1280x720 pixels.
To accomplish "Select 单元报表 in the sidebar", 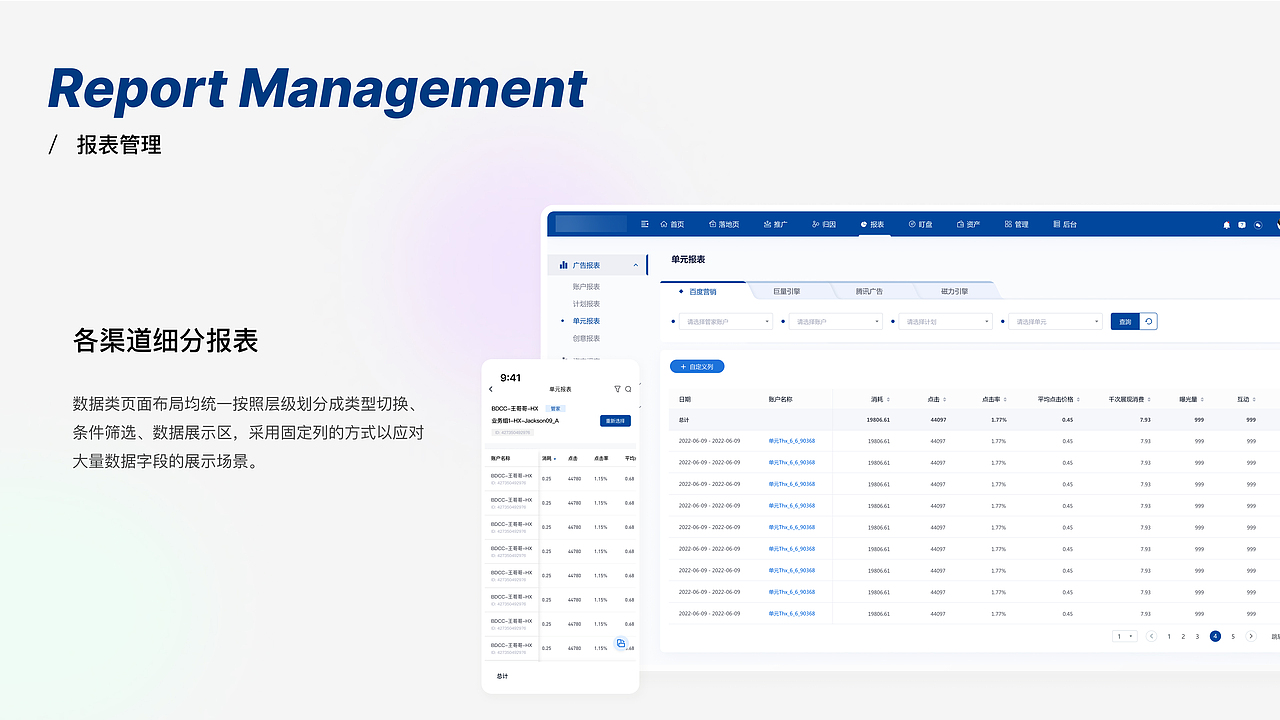I will 586,321.
